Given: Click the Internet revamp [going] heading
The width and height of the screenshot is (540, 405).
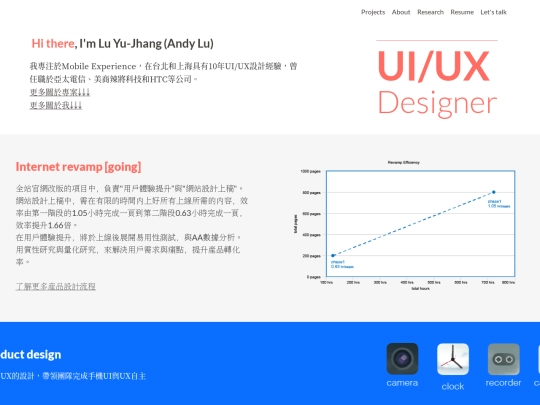Looking at the screenshot, I should pos(79,167).
